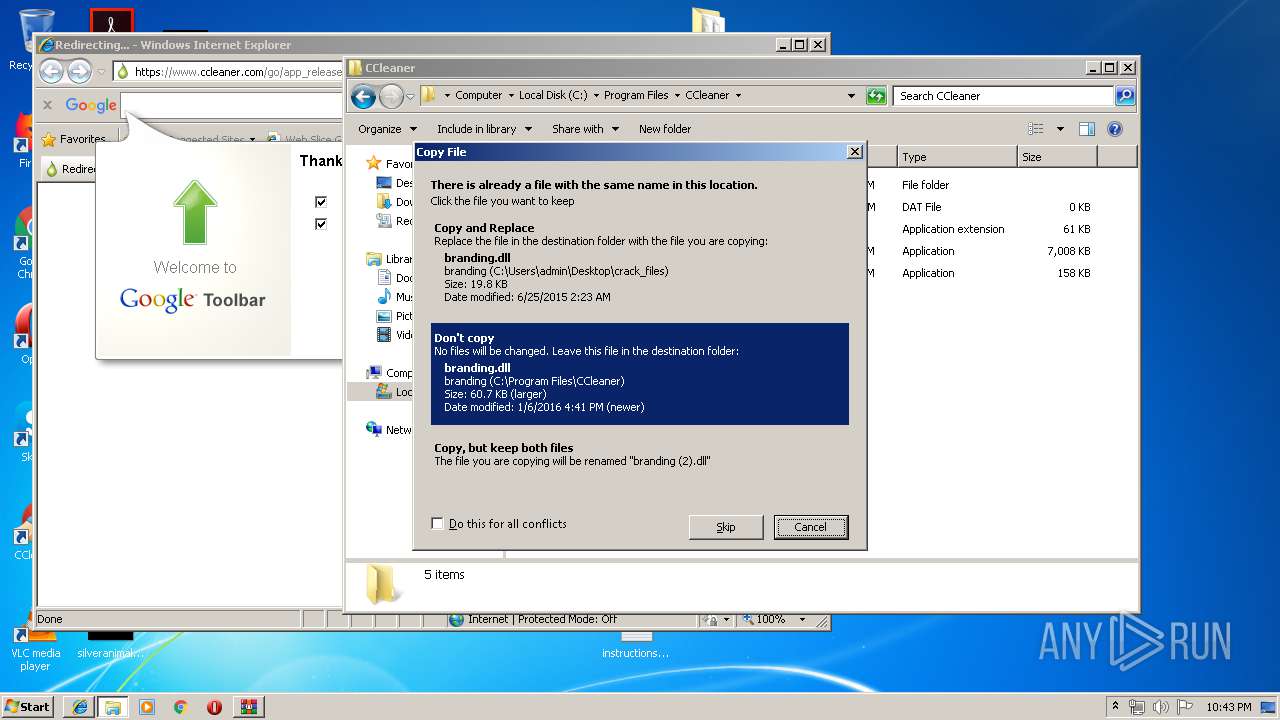Toggle the second checkbox on IE page
The height and width of the screenshot is (720, 1280).
321,224
